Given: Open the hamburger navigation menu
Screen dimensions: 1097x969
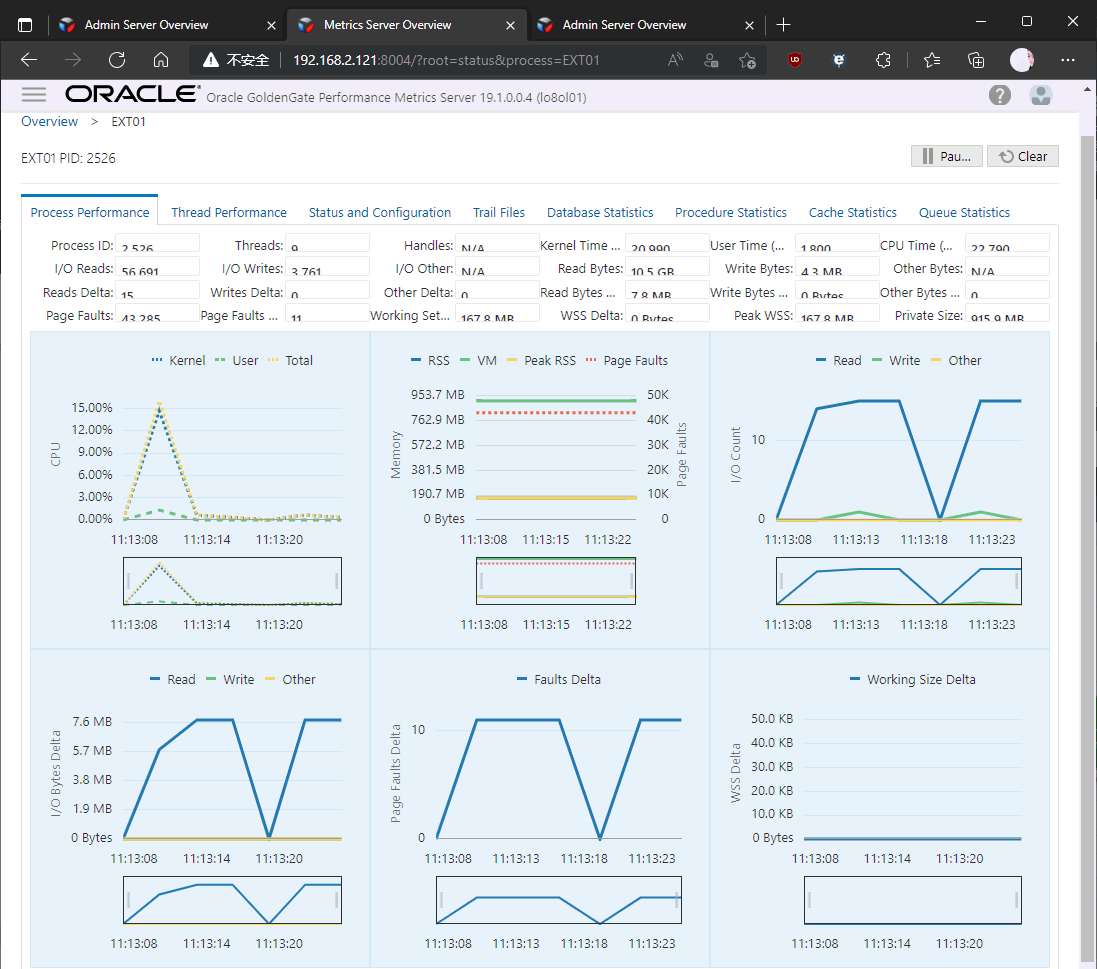Looking at the screenshot, I should point(34,94).
